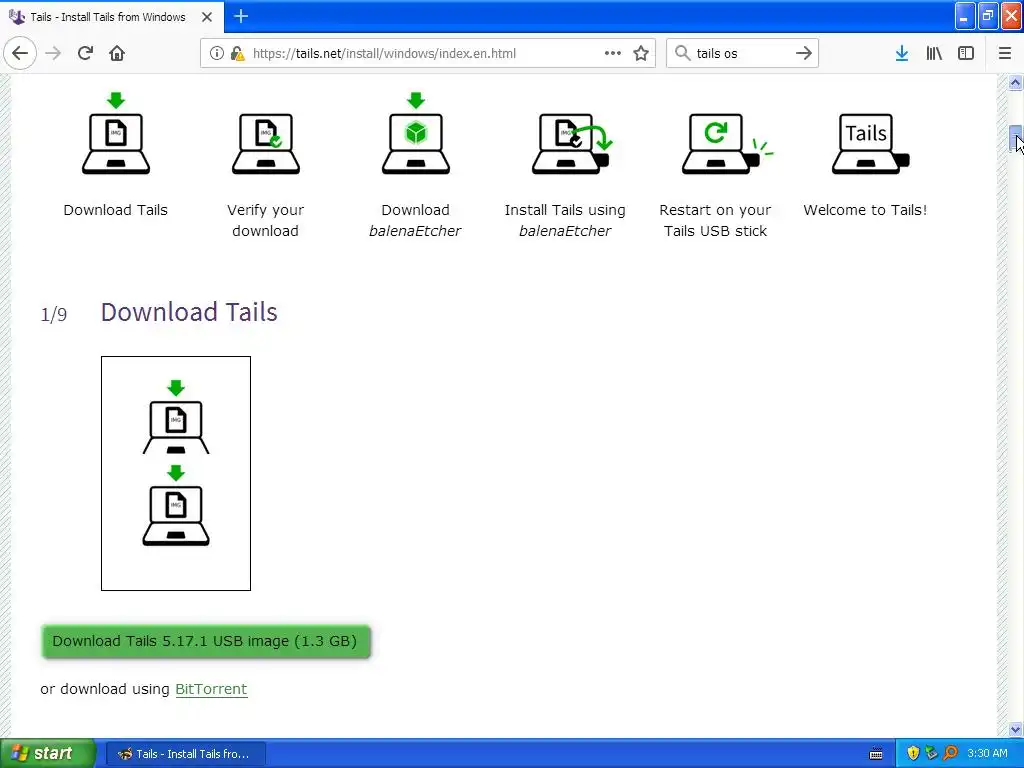This screenshot has width=1024, height=768.
Task: Submit the search with the arrow button
Action: click(804, 53)
